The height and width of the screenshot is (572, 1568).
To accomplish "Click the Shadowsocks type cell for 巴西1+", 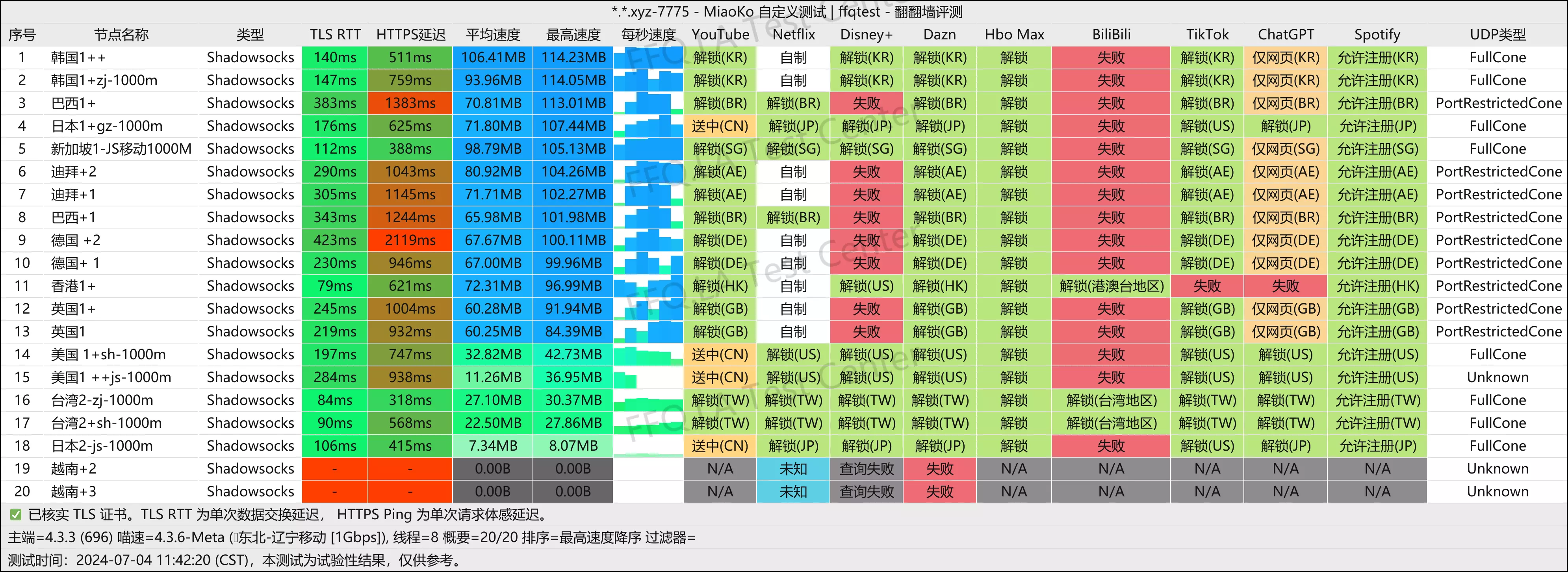I will (250, 103).
